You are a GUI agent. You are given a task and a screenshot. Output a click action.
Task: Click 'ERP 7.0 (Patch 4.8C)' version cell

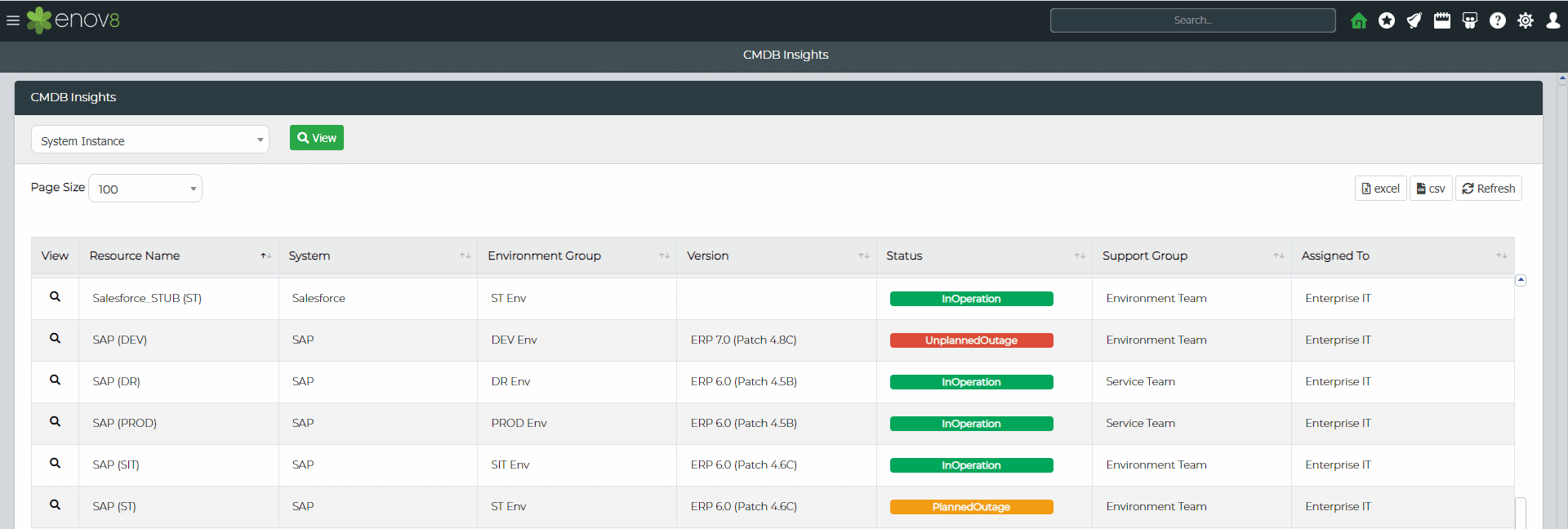tap(744, 340)
